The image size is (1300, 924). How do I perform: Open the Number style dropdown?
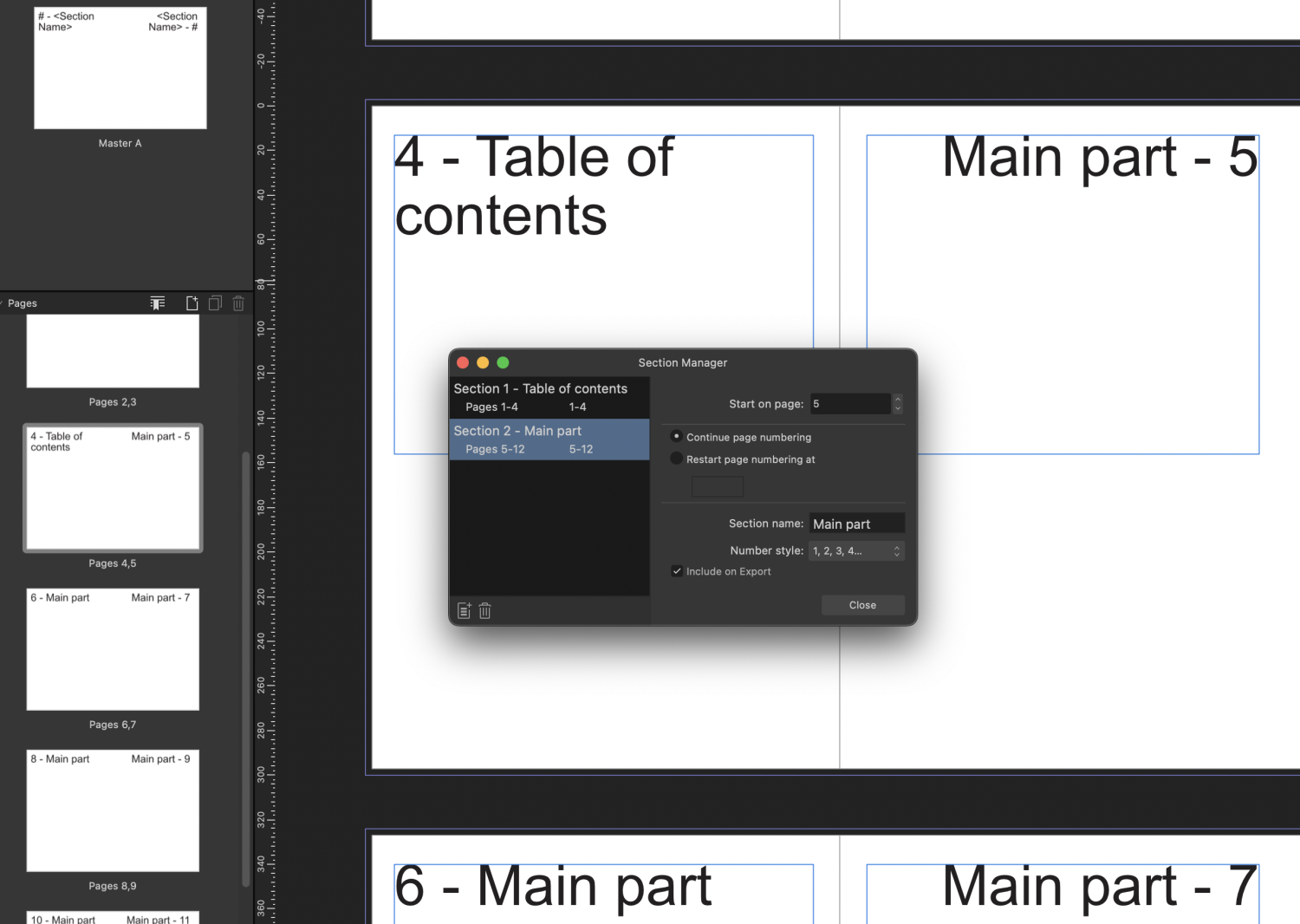pyautogui.click(x=856, y=550)
